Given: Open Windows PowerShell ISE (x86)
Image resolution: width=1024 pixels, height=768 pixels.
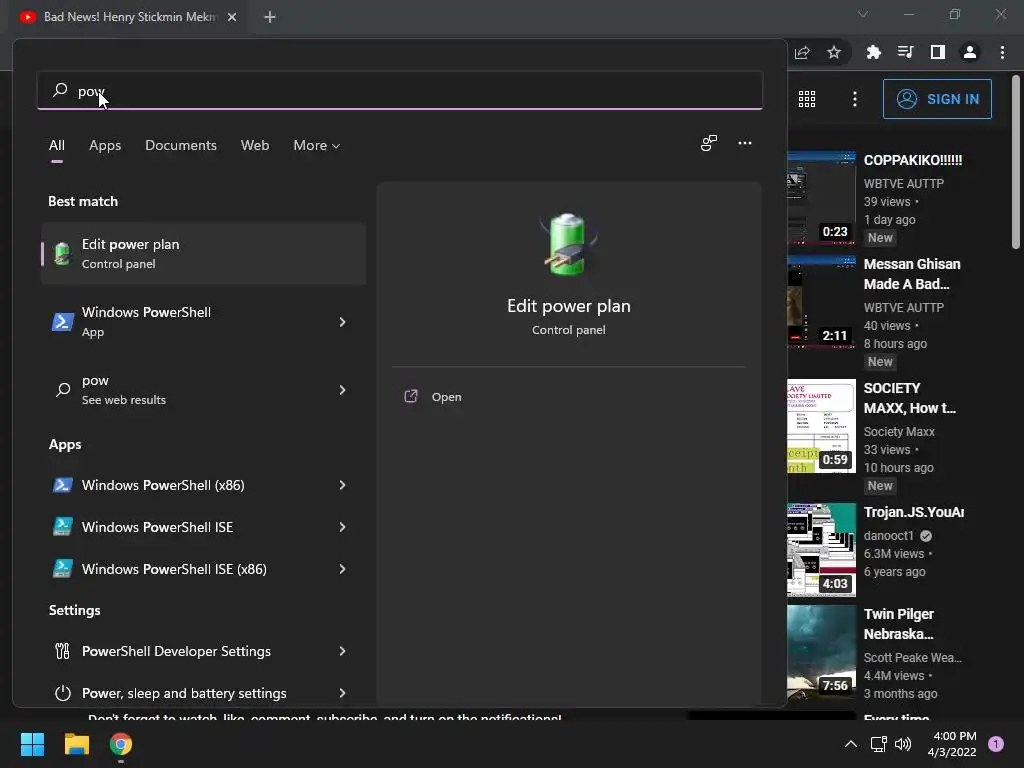Looking at the screenshot, I should click(x=203, y=569).
